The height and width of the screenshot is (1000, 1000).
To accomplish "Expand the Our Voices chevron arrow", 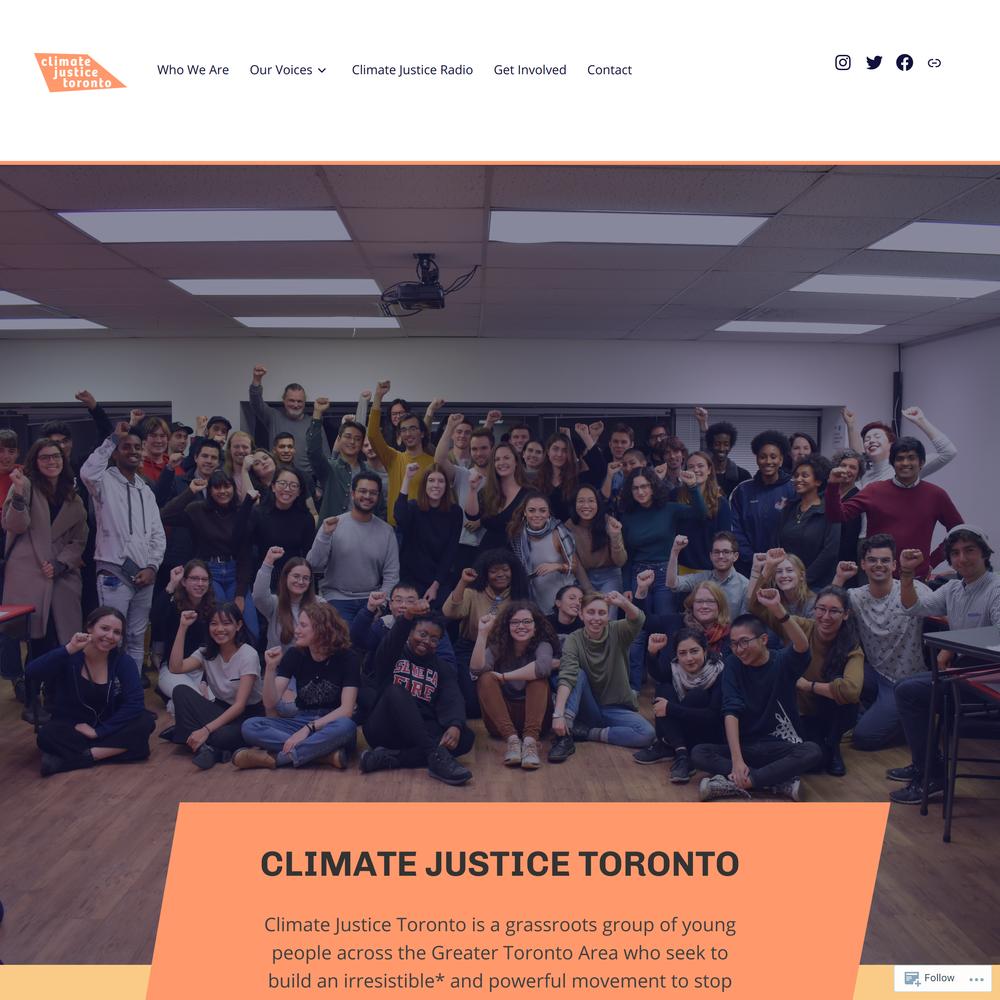I will [322, 70].
